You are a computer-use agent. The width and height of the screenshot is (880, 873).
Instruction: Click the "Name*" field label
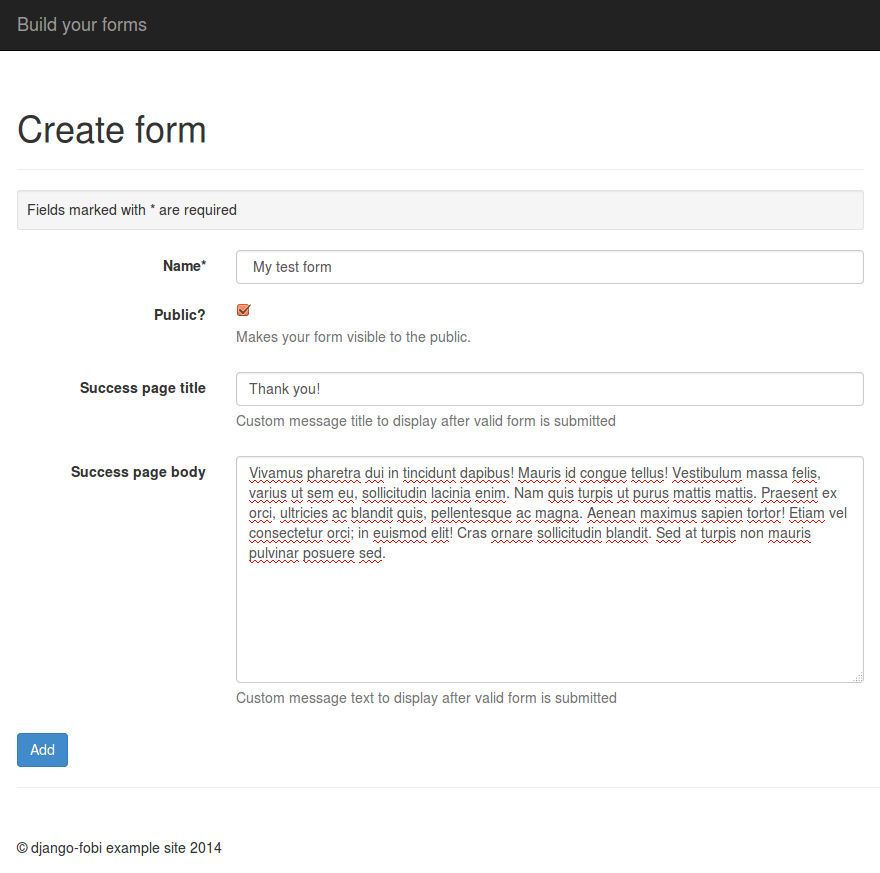click(x=184, y=266)
